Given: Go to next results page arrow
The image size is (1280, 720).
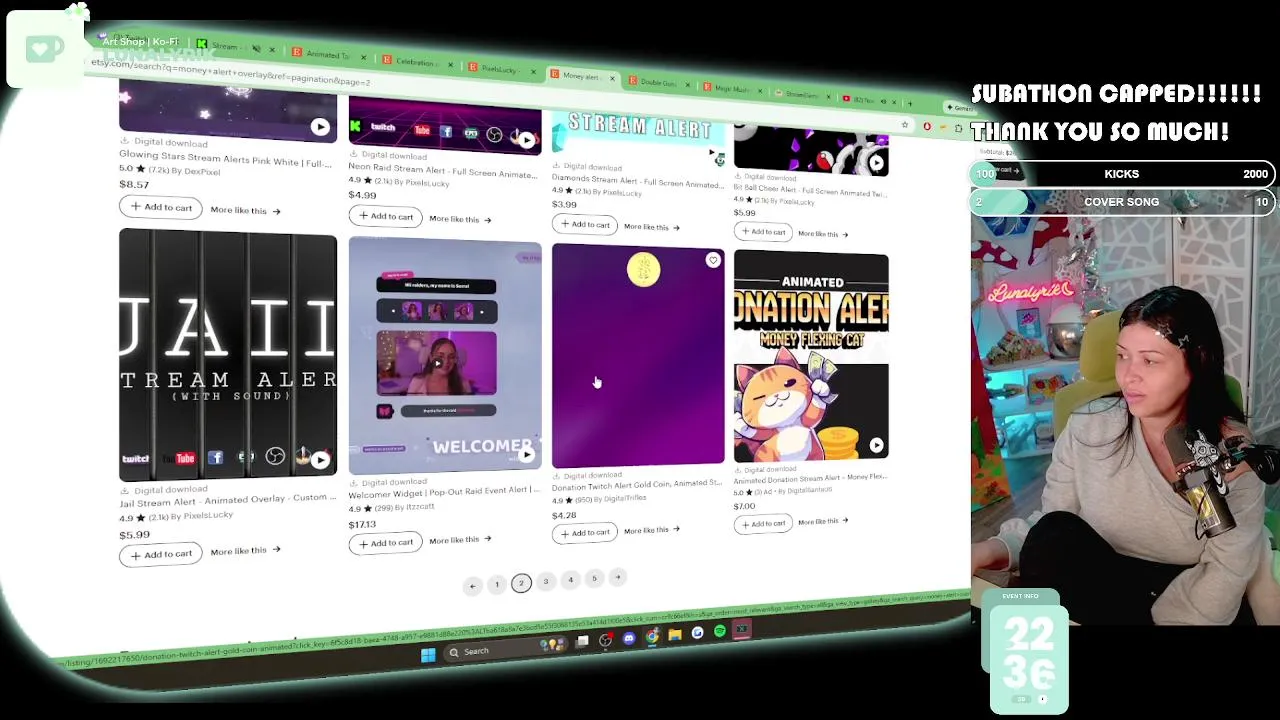Looking at the screenshot, I should pos(618,576).
